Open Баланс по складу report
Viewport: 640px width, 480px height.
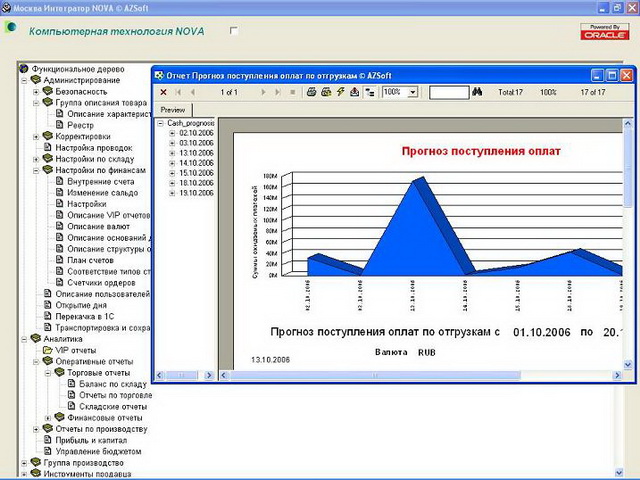point(113,384)
